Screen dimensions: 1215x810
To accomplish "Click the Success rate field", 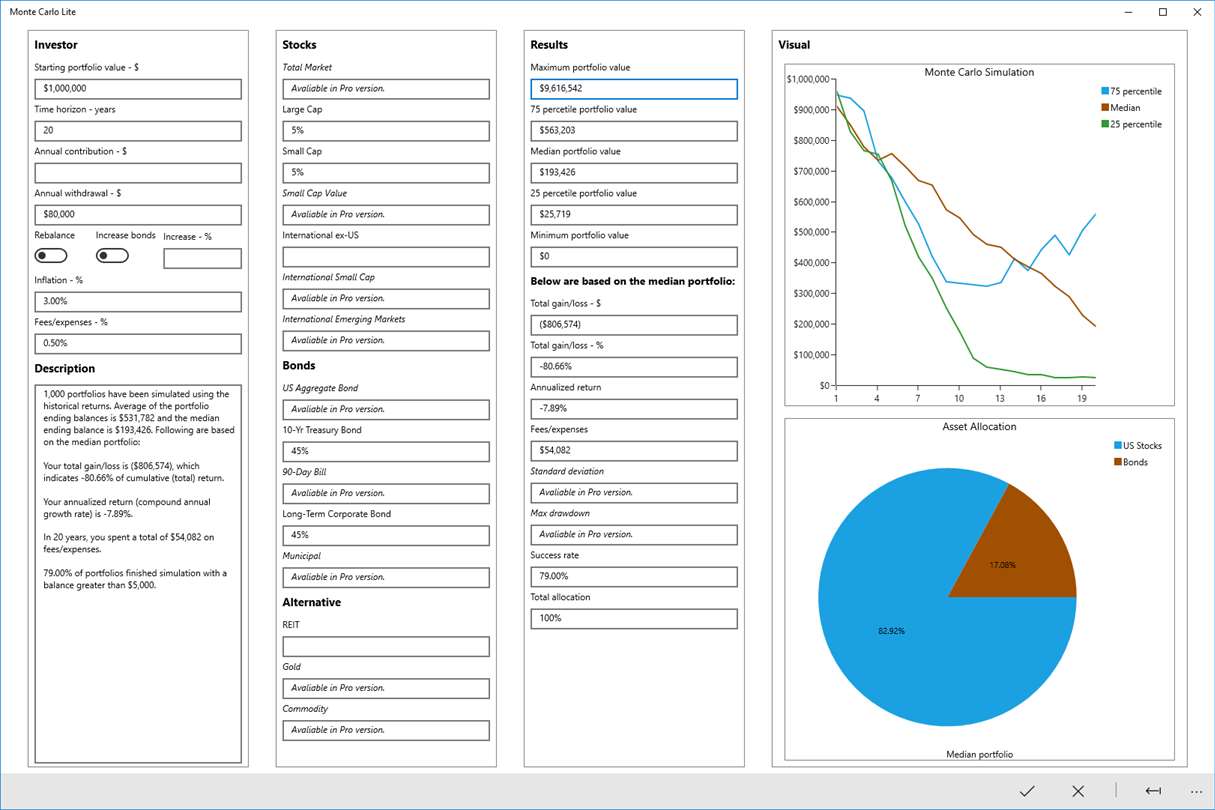I will point(634,577).
